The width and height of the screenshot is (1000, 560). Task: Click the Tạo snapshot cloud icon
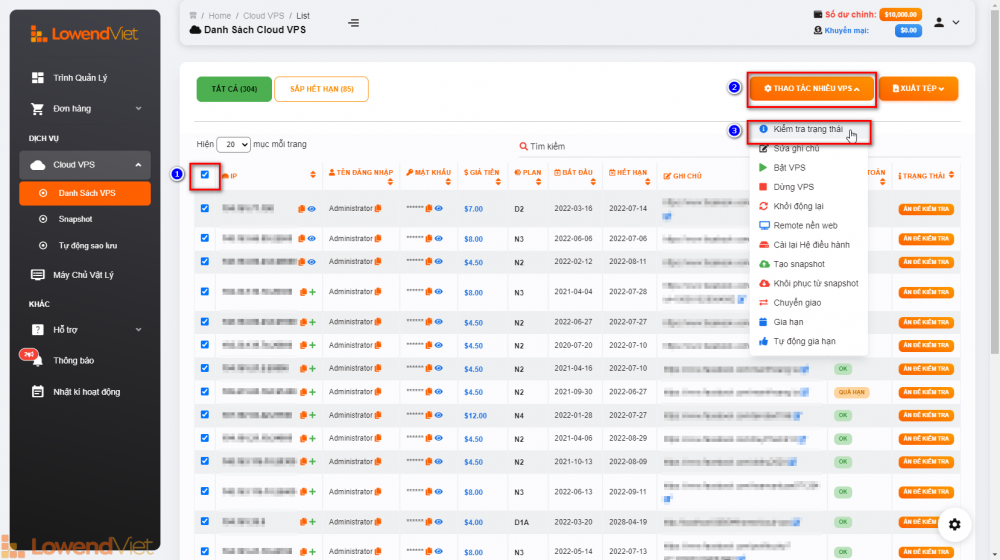tap(763, 264)
